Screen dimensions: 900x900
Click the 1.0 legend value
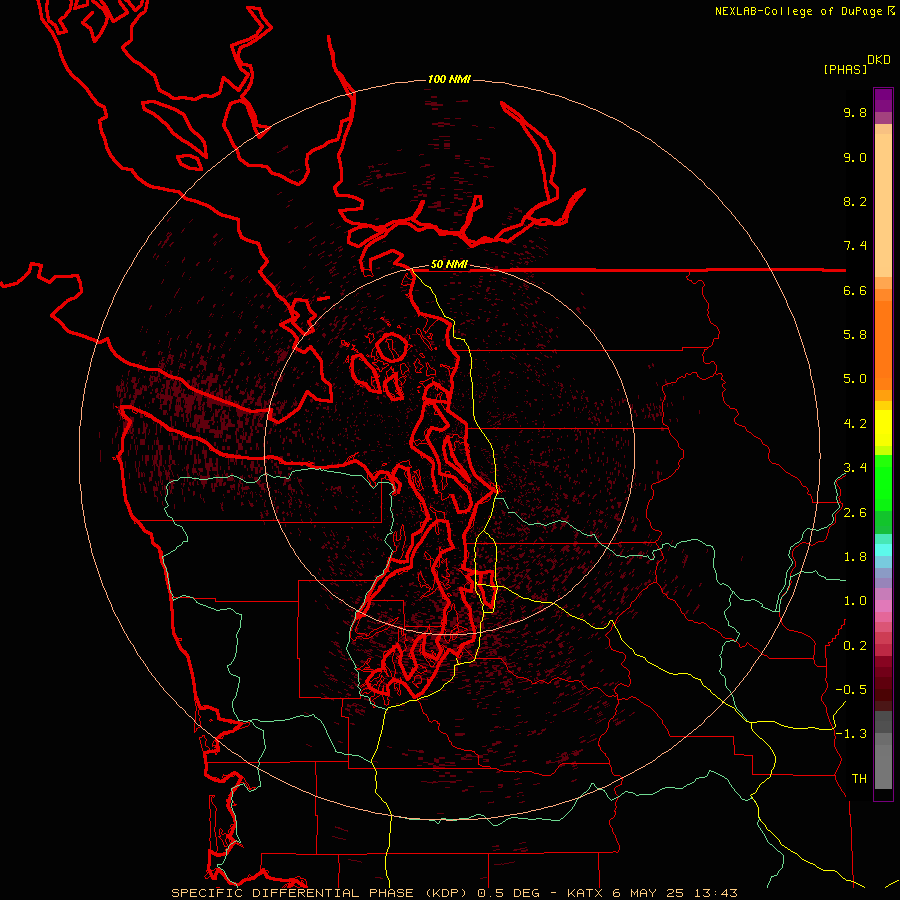[855, 601]
